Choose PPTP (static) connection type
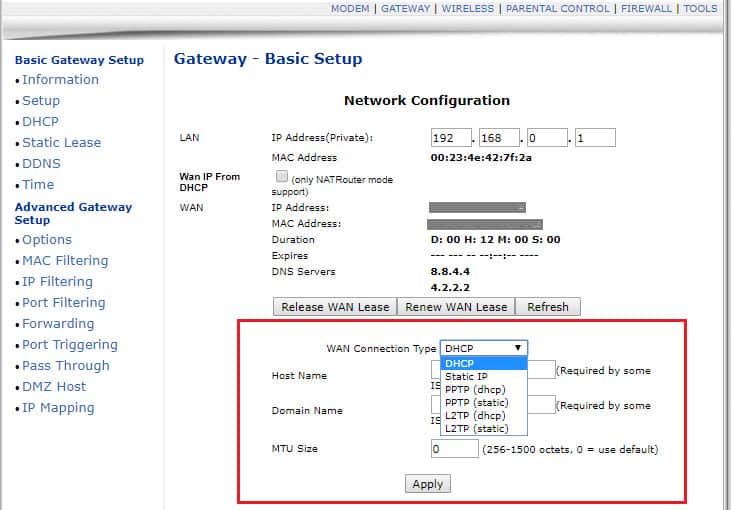The height and width of the screenshot is (510, 731). click(483, 402)
